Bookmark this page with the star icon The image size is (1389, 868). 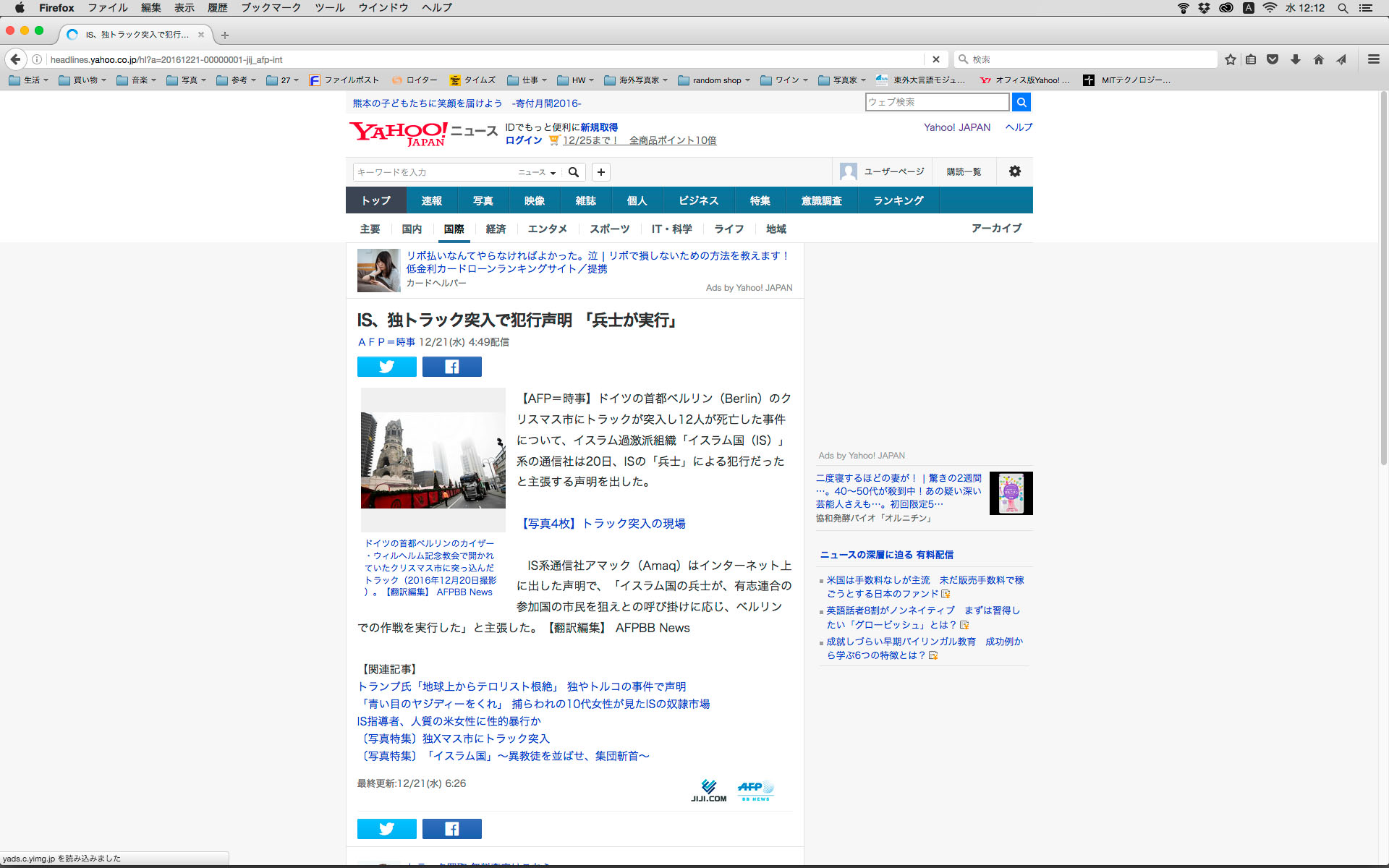(x=1230, y=59)
